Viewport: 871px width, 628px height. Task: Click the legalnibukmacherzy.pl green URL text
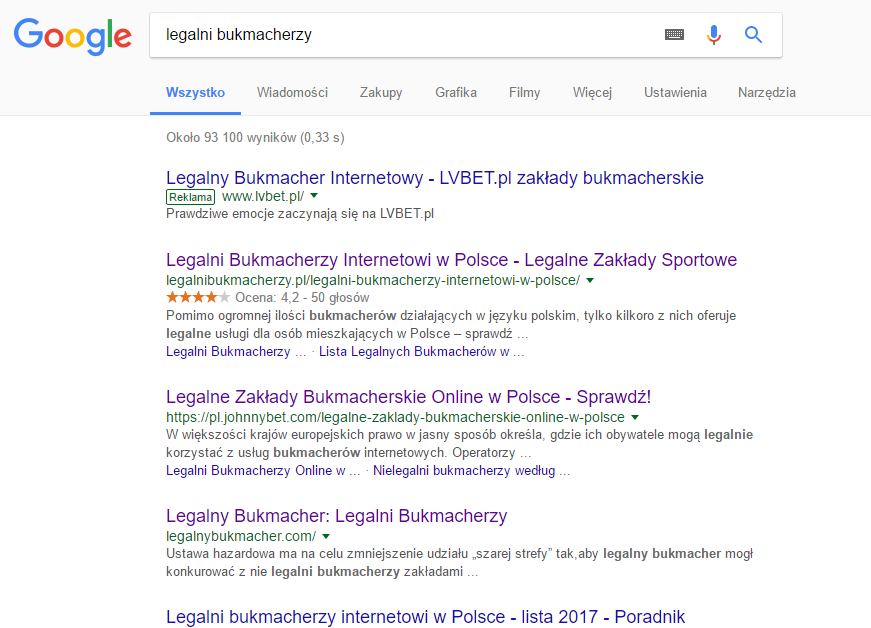click(x=373, y=280)
